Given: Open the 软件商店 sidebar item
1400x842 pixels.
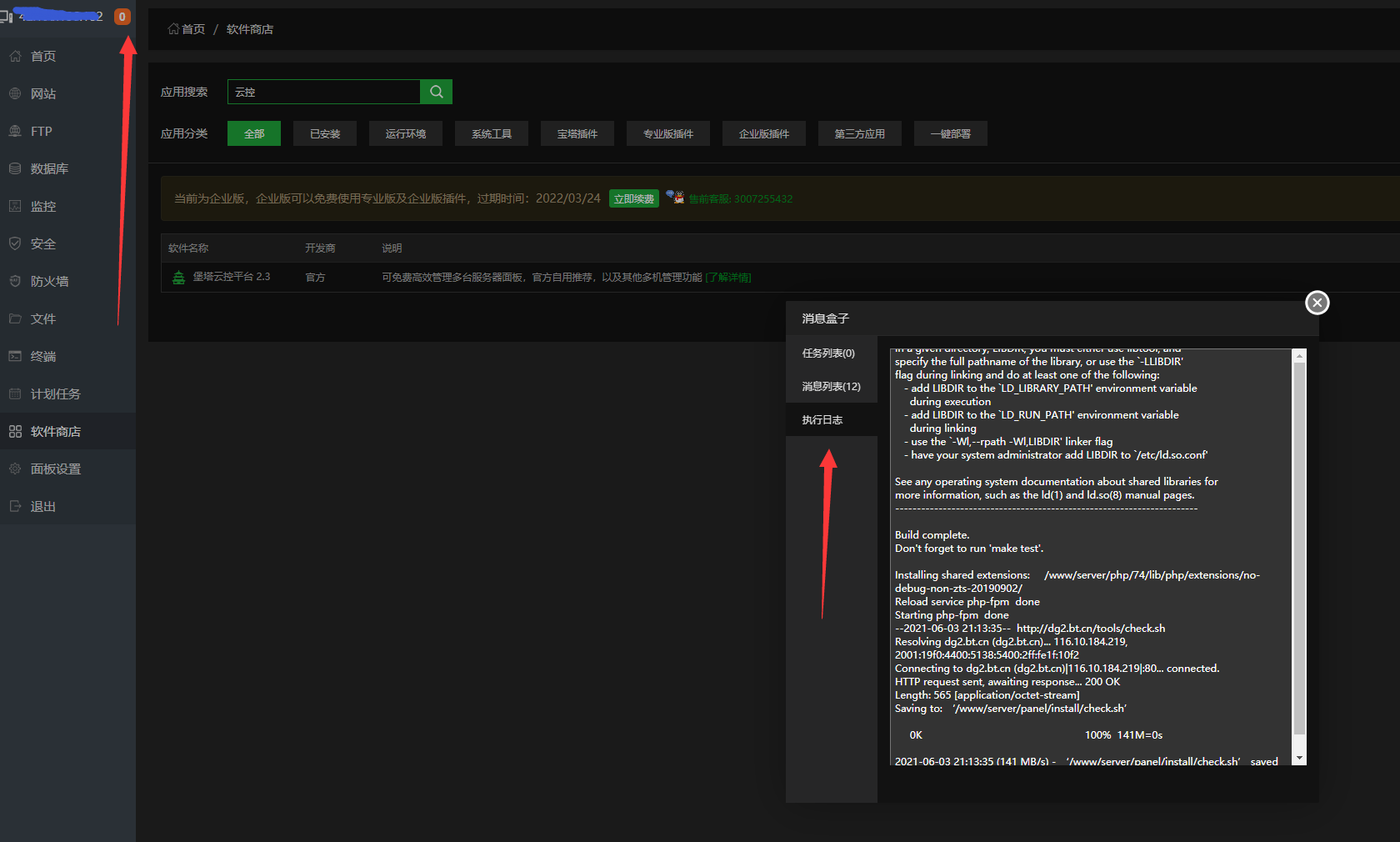Looking at the screenshot, I should point(67,431).
